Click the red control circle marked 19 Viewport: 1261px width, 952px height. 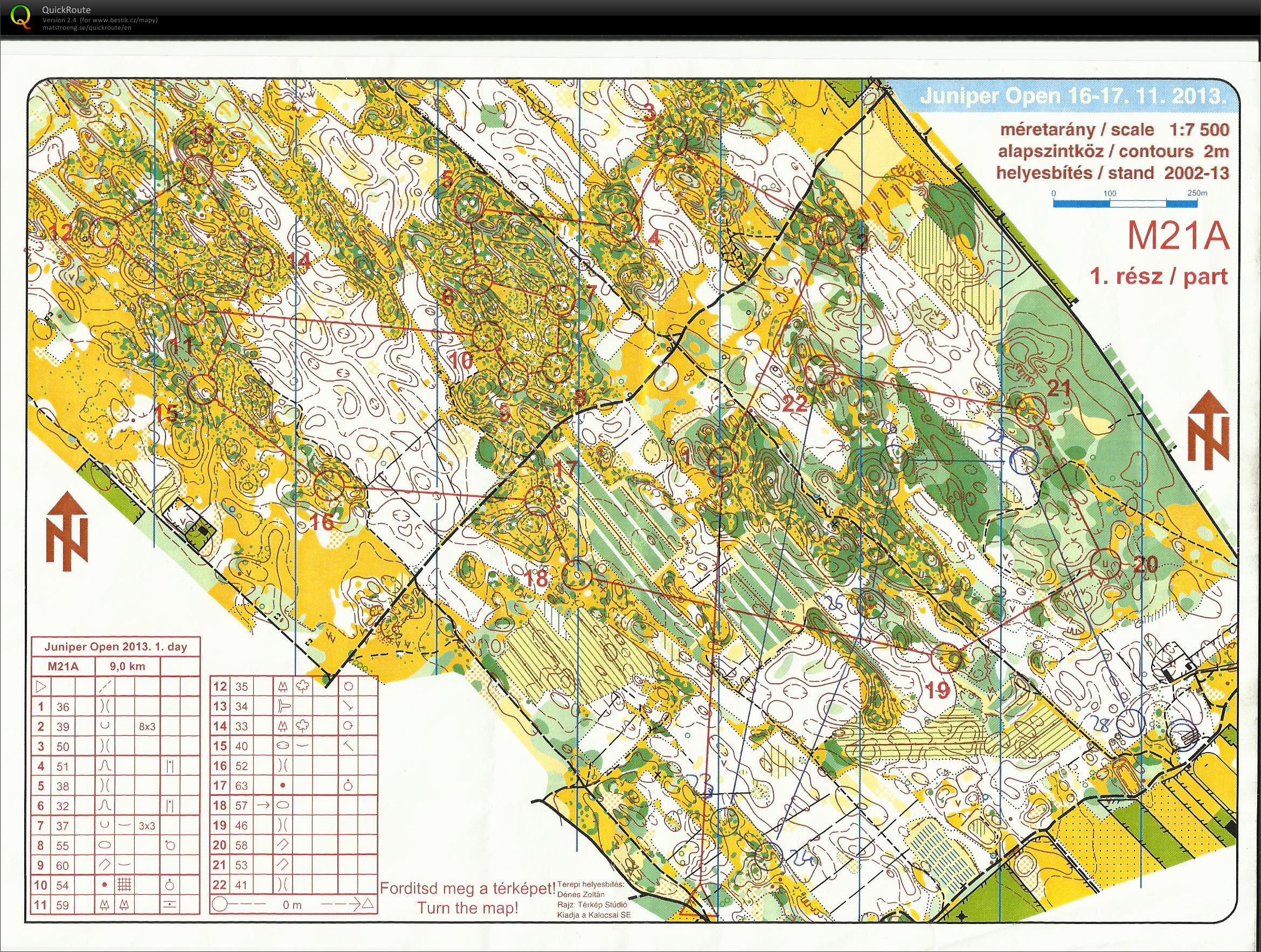coord(947,657)
